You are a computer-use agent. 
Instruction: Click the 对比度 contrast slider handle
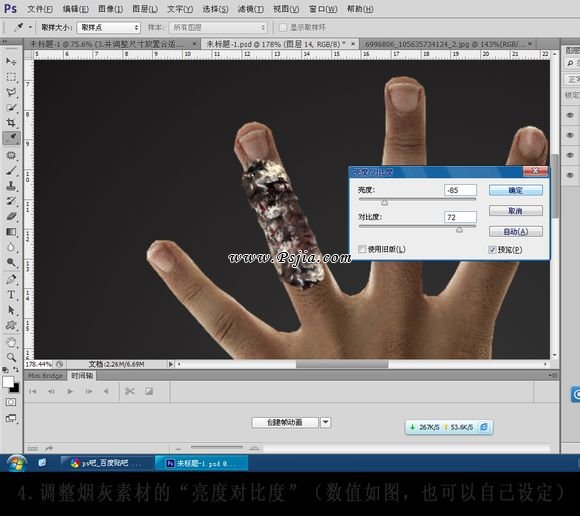(x=459, y=230)
